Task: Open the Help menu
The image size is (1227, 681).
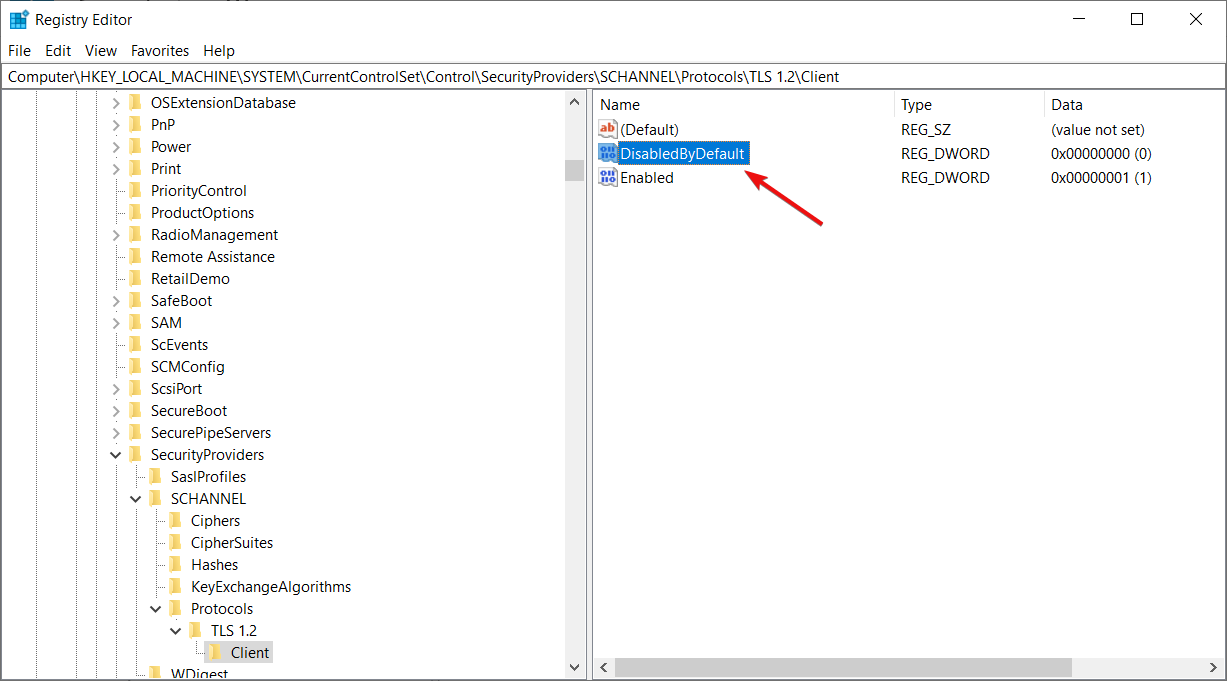Action: 219,50
